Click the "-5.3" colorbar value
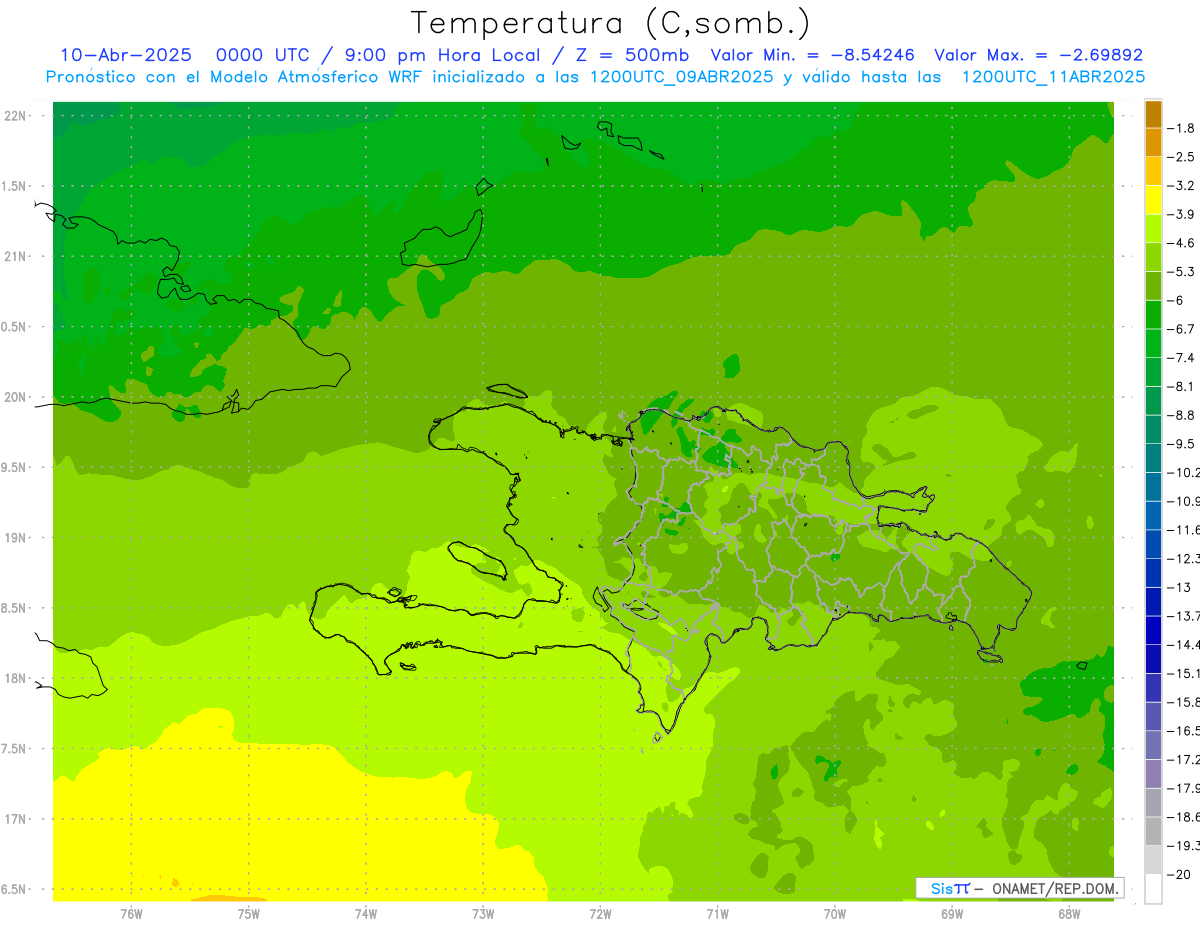Screen dimensions: 1200x927 (x=1182, y=272)
